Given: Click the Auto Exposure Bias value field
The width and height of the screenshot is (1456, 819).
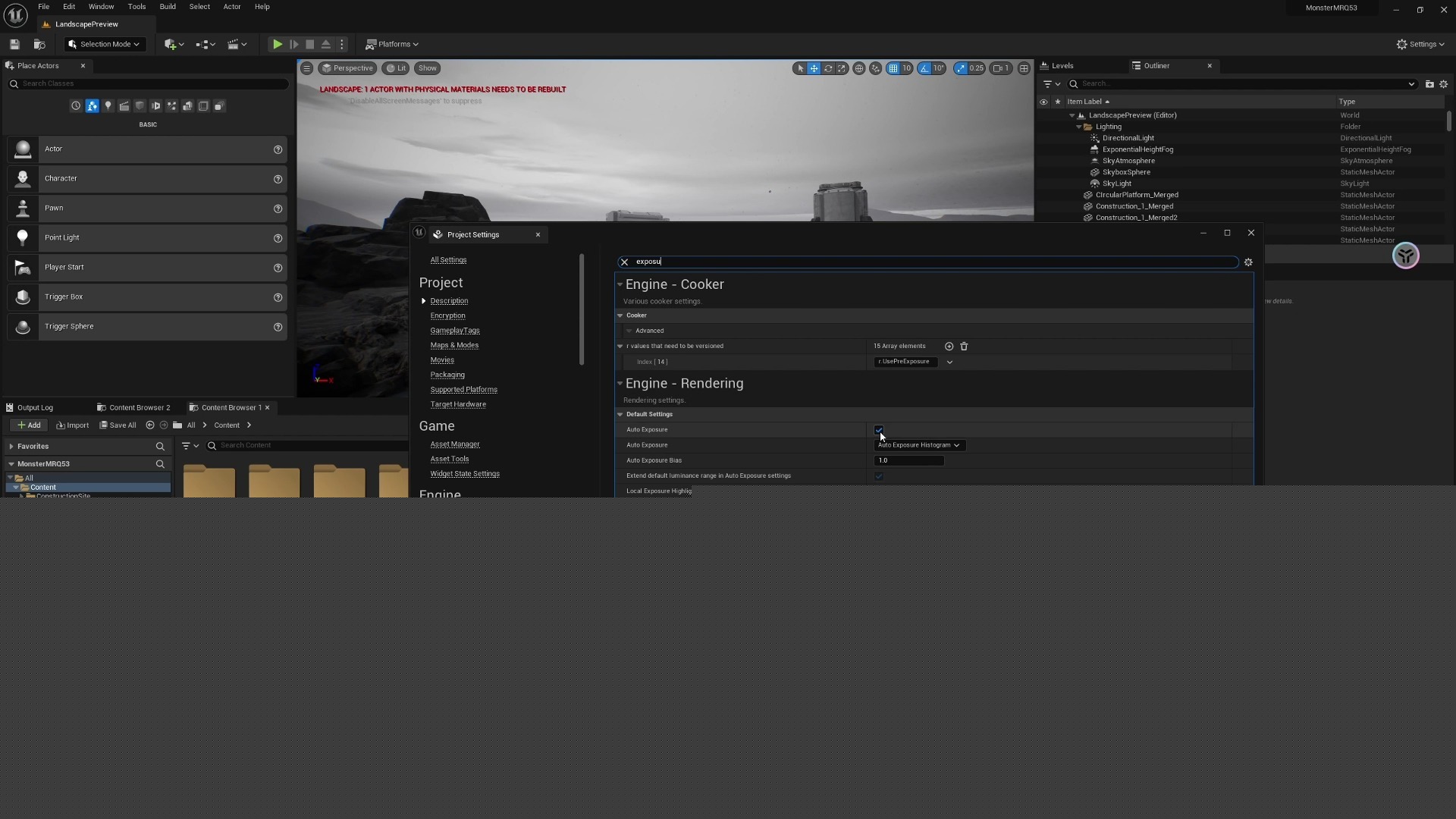Looking at the screenshot, I should click(908, 461).
